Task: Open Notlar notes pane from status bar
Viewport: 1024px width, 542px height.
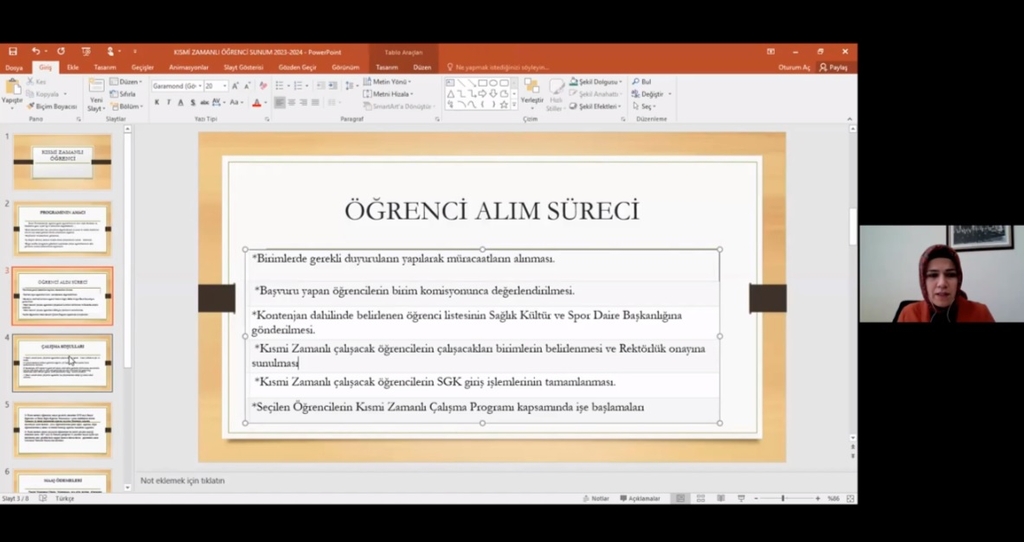Action: [x=596, y=498]
